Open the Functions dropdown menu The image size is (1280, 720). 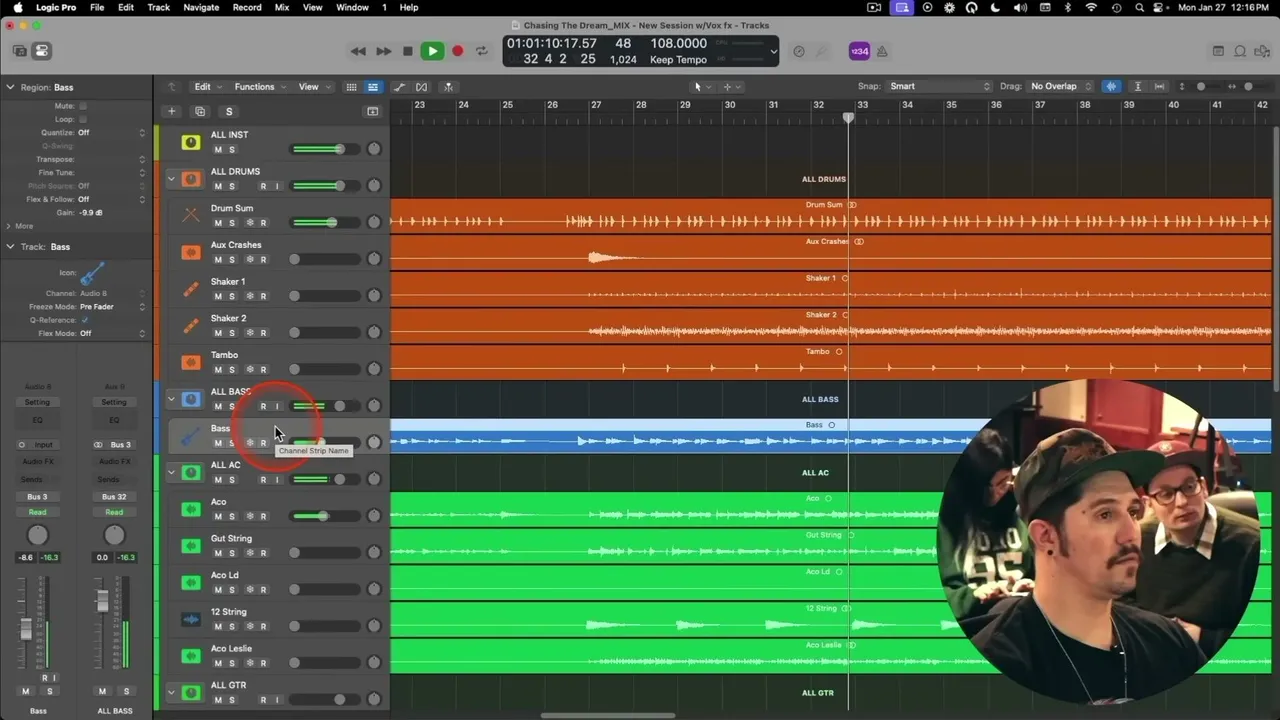pos(259,87)
